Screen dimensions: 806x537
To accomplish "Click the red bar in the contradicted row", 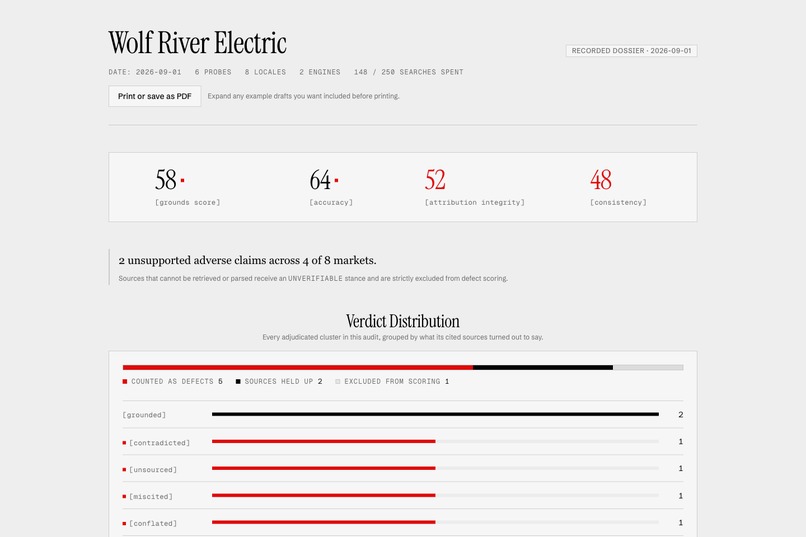I will (x=324, y=441).
